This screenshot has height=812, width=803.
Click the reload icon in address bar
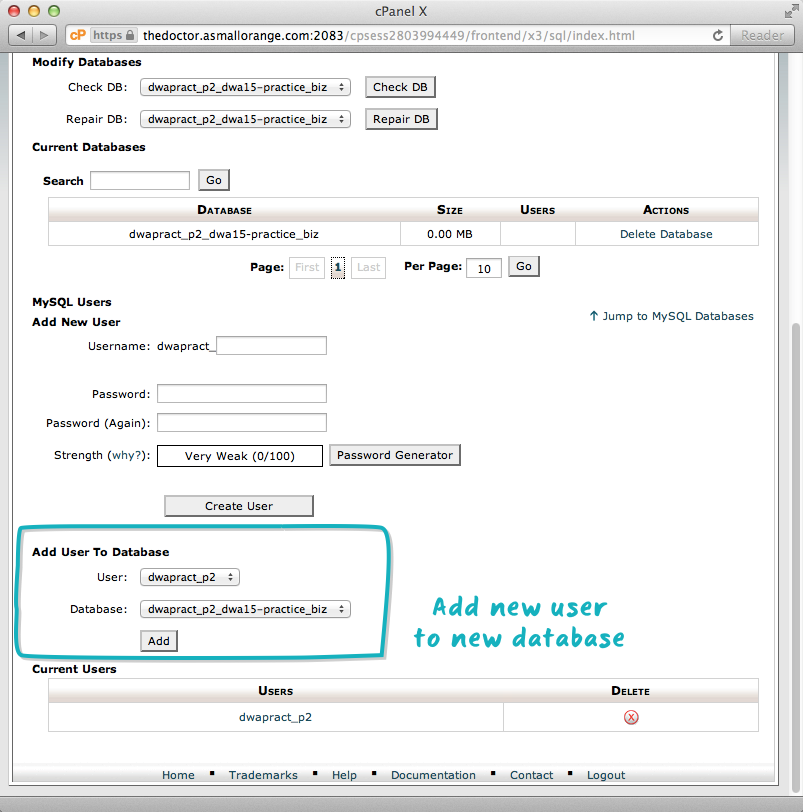(718, 35)
